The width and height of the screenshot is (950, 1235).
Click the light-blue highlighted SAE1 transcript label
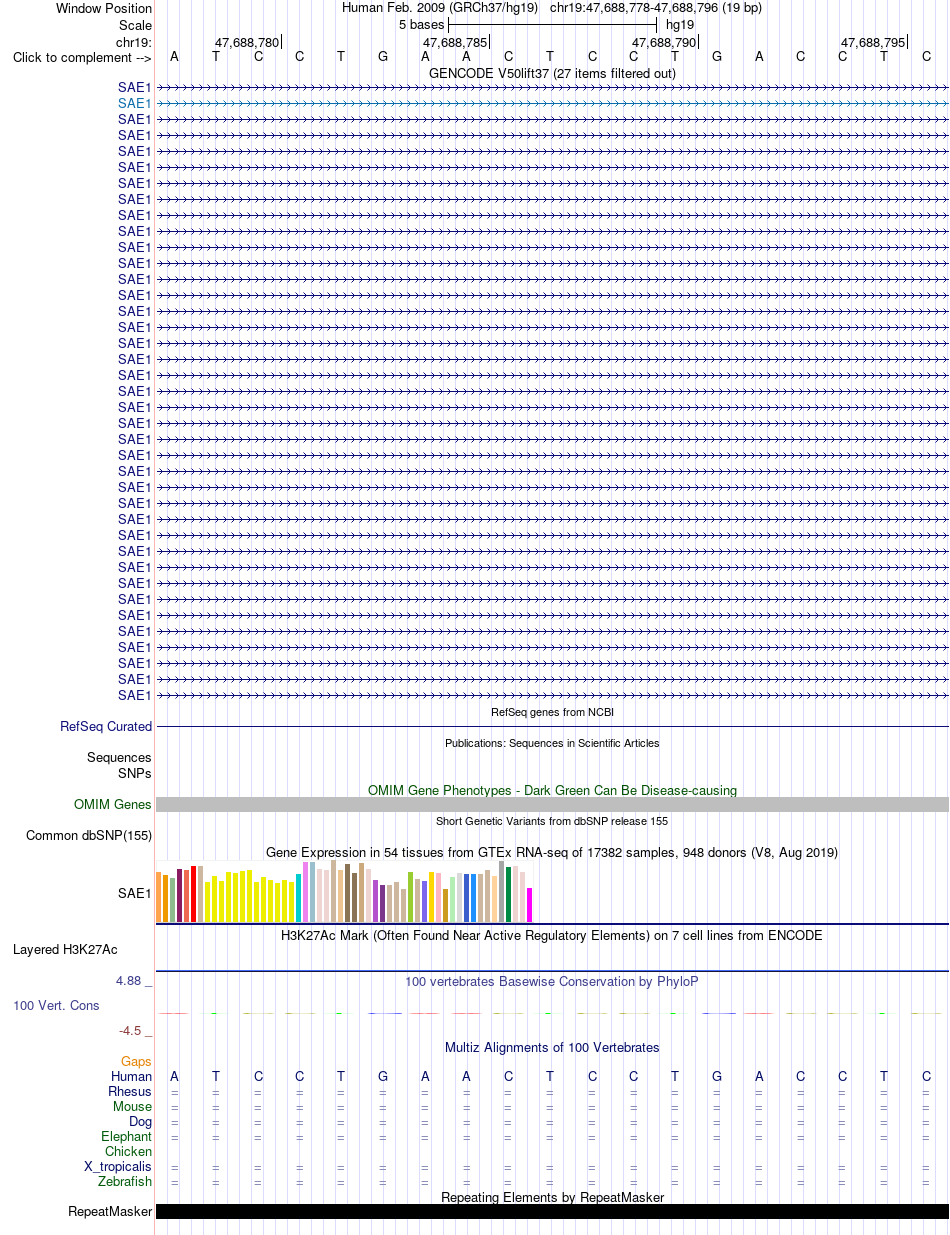135,103
